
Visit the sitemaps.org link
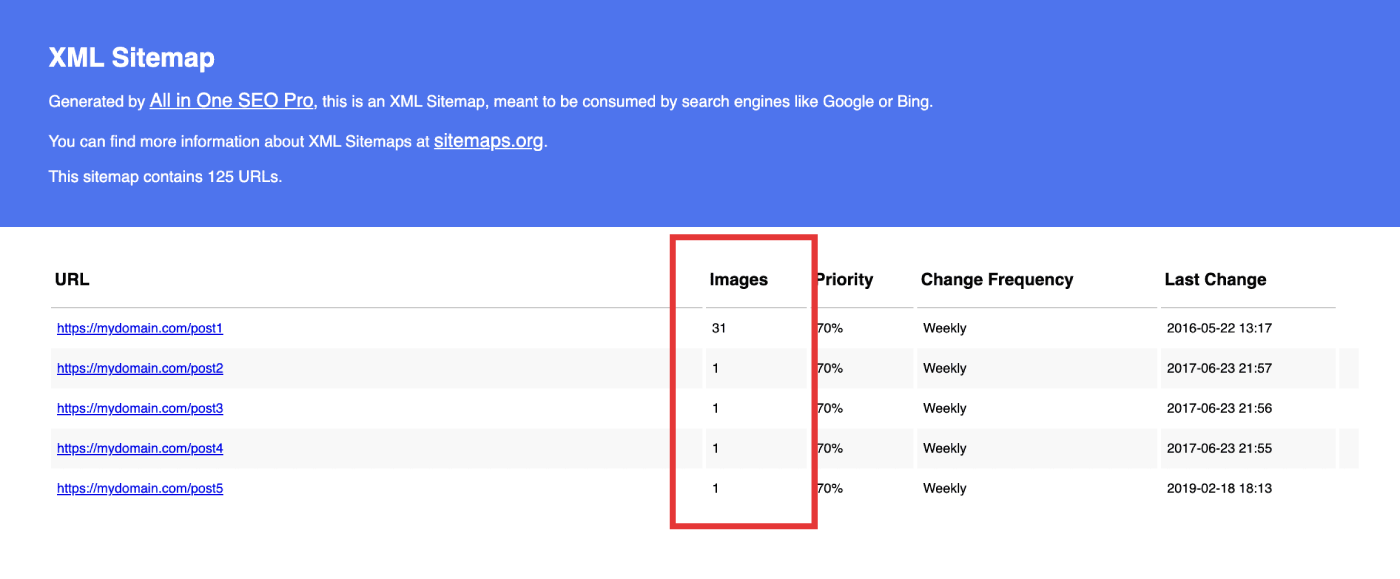(488, 141)
